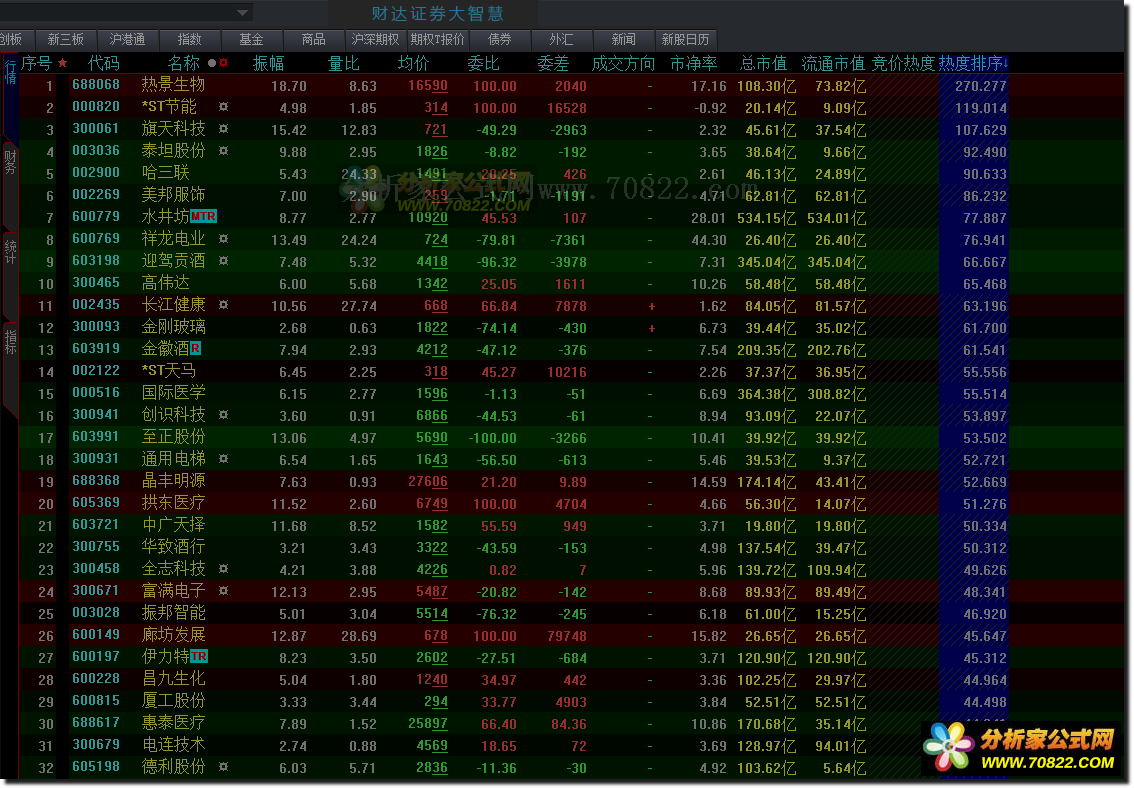
Task: Click stock name 国际医学
Action: 174,393
